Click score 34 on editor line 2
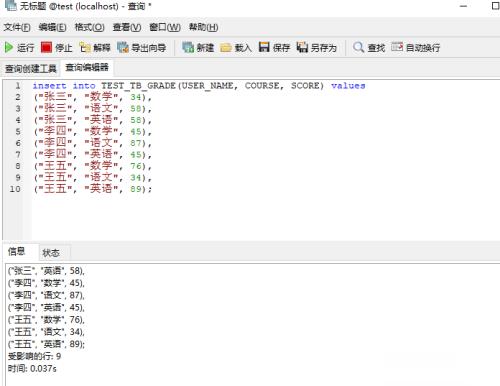 pos(136,97)
